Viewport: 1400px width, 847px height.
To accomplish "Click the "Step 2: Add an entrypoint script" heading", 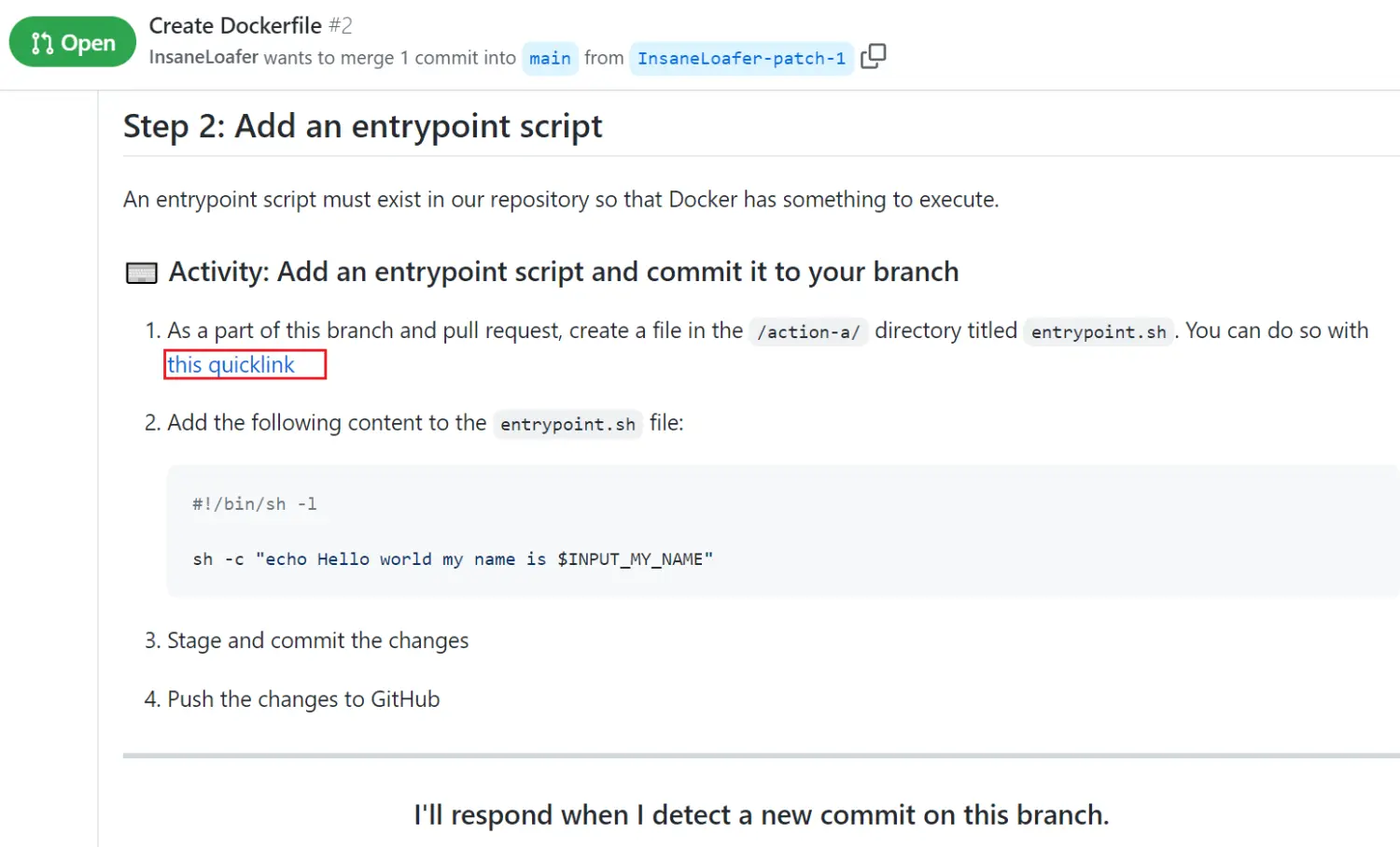I will (x=363, y=126).
